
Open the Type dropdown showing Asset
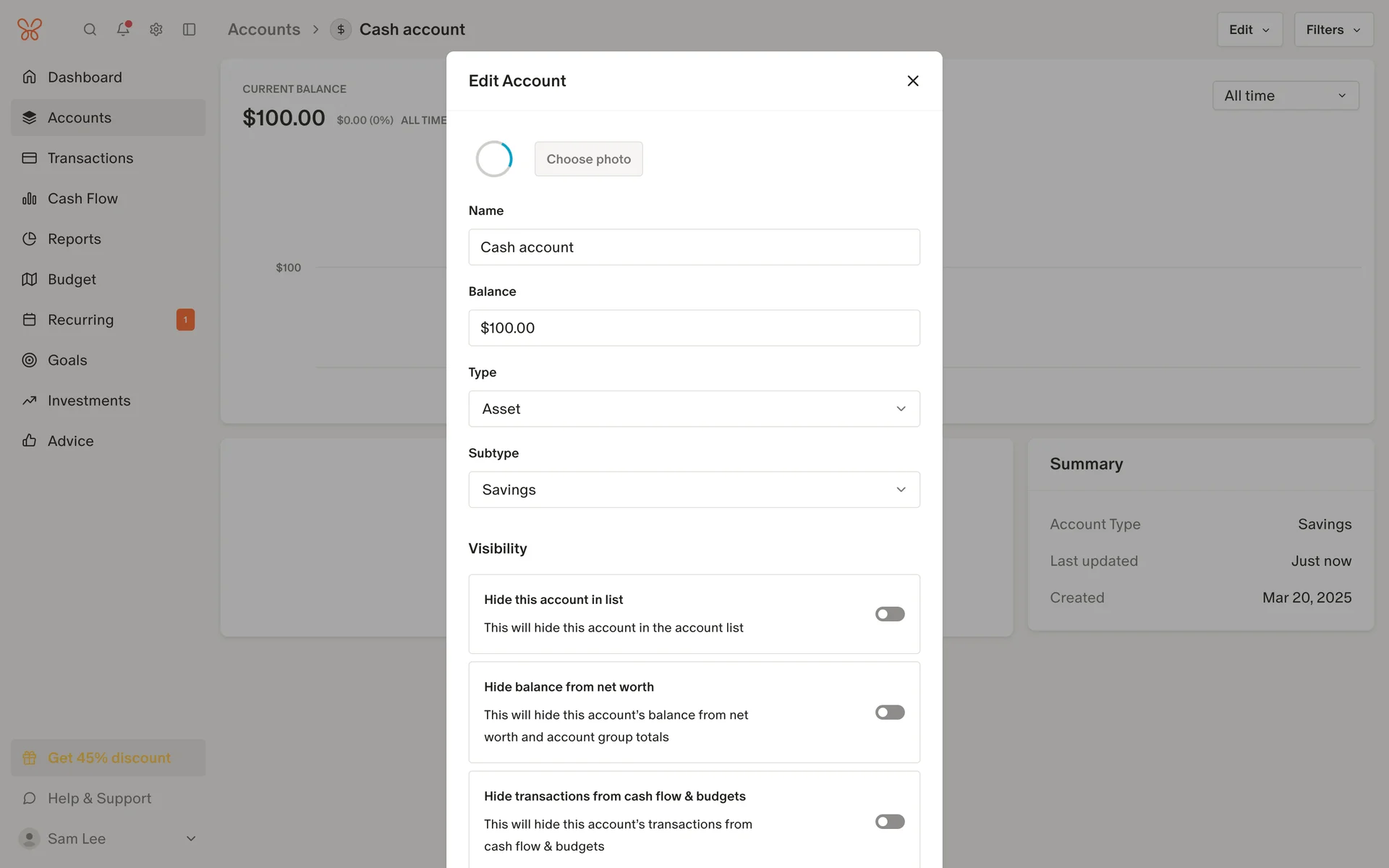[x=694, y=409]
